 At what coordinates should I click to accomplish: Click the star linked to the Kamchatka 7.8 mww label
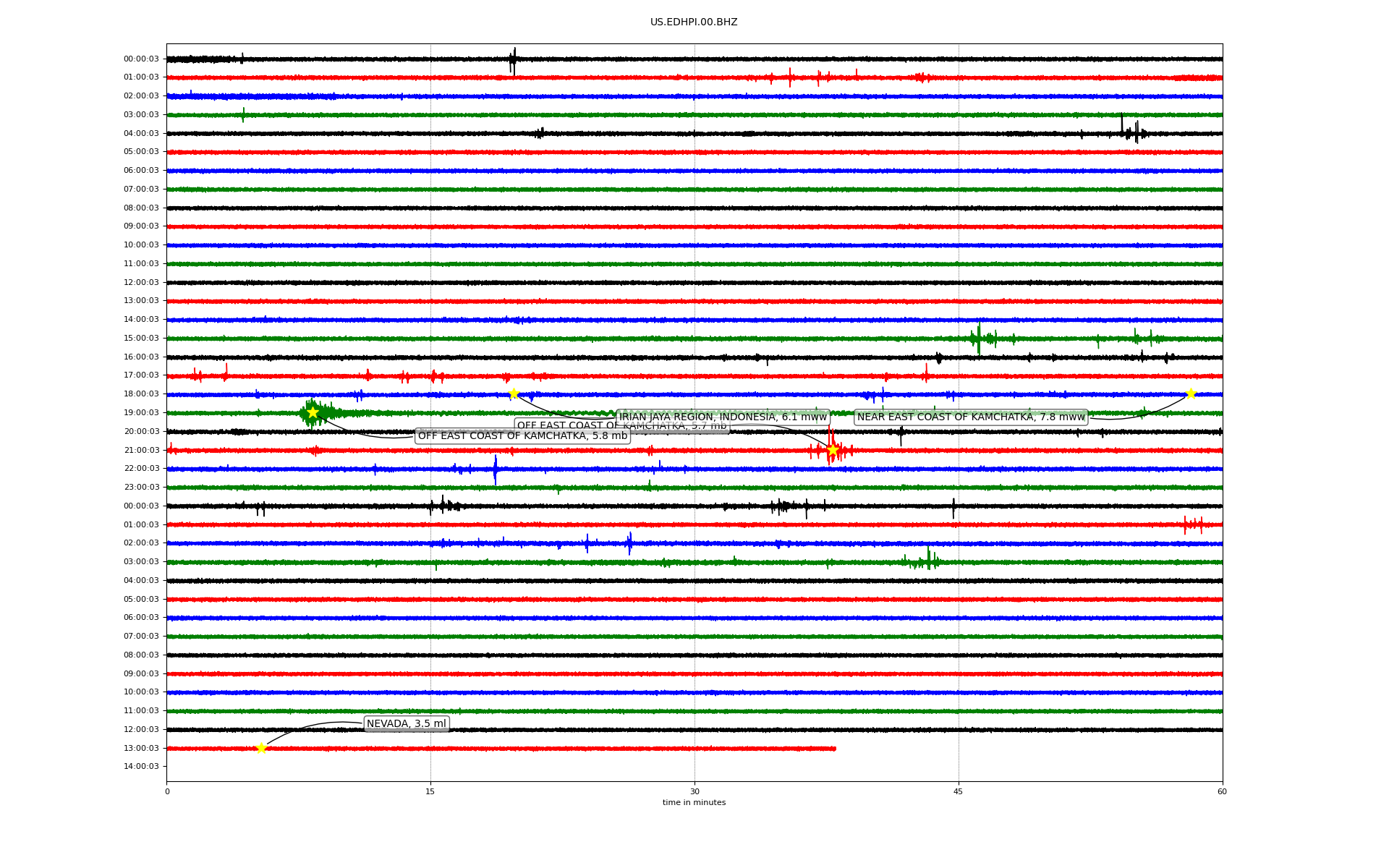1191,393
